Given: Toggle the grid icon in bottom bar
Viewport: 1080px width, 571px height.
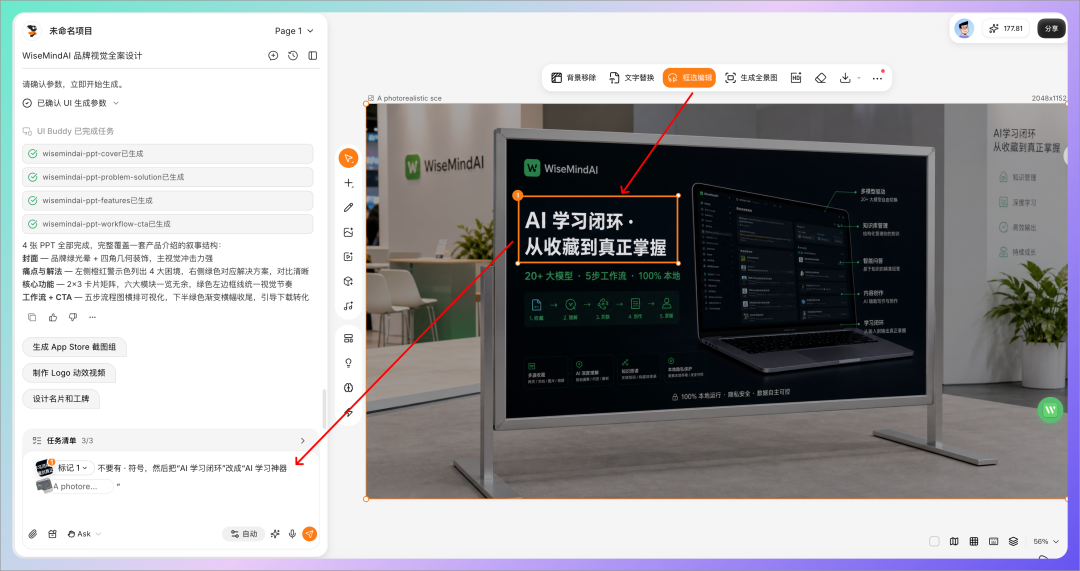Looking at the screenshot, I should (x=974, y=541).
